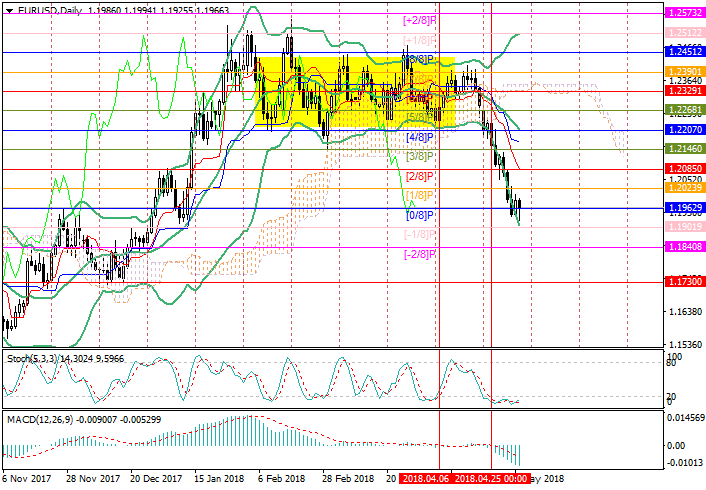This screenshot has height=490, width=706.
Task: Click the orange 1.20239 price tag
Action: point(685,187)
